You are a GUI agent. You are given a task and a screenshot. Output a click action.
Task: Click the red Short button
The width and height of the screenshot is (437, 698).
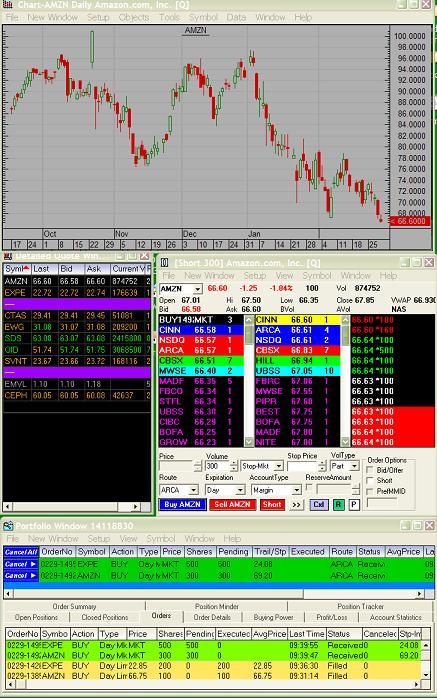tap(272, 505)
